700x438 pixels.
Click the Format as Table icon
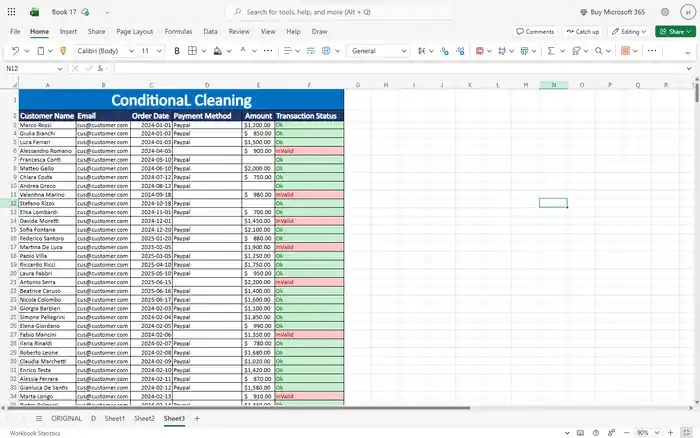coord(525,51)
